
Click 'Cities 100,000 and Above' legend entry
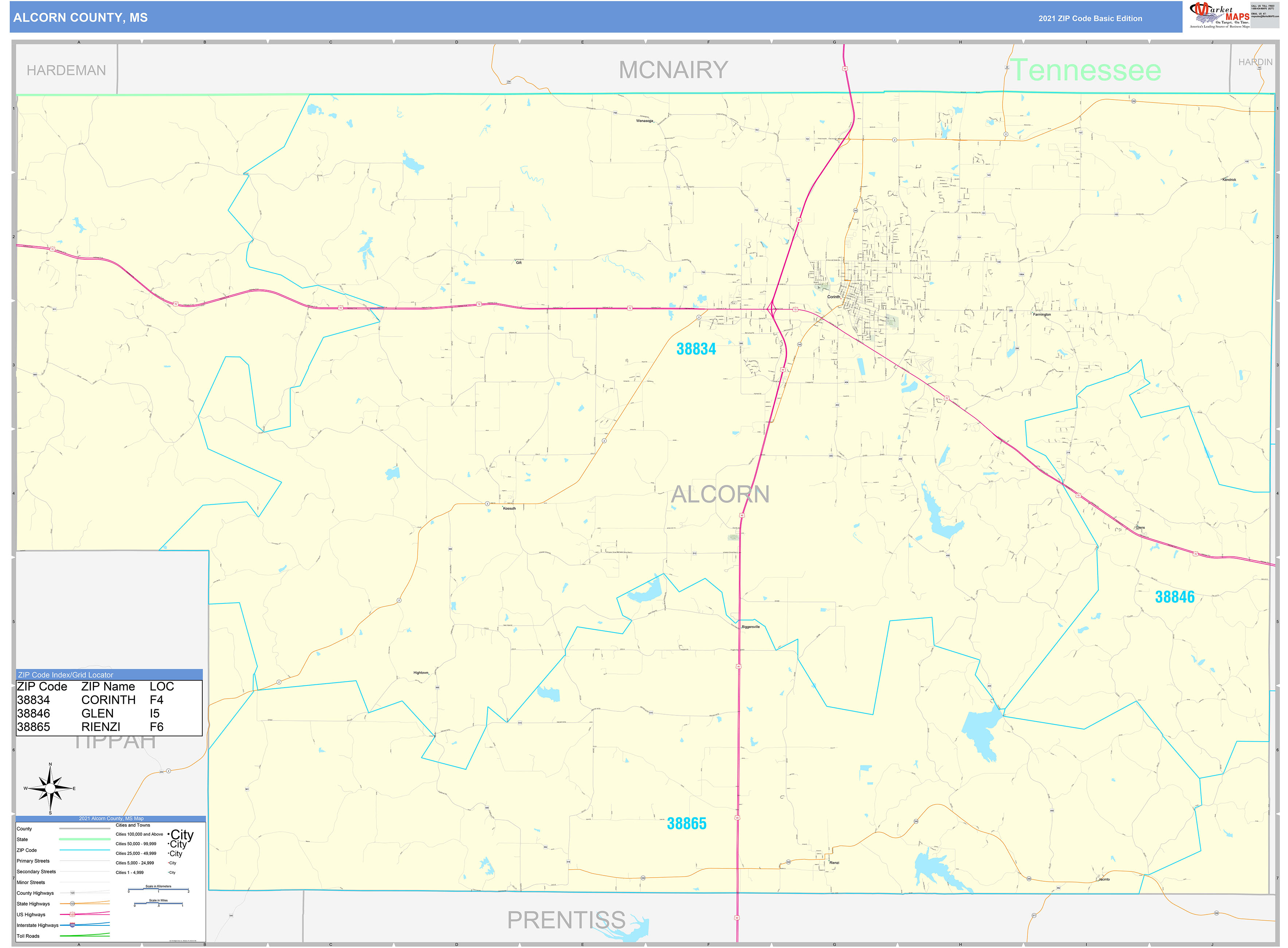click(x=139, y=834)
